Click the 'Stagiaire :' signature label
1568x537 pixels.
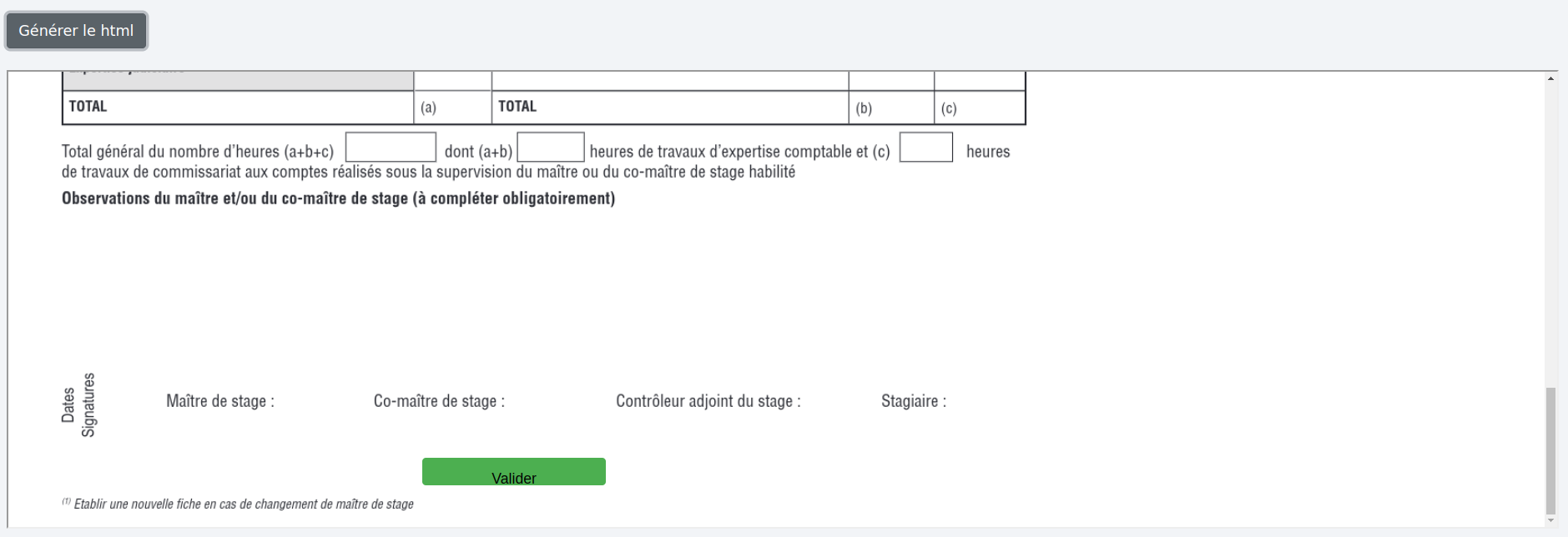913,401
